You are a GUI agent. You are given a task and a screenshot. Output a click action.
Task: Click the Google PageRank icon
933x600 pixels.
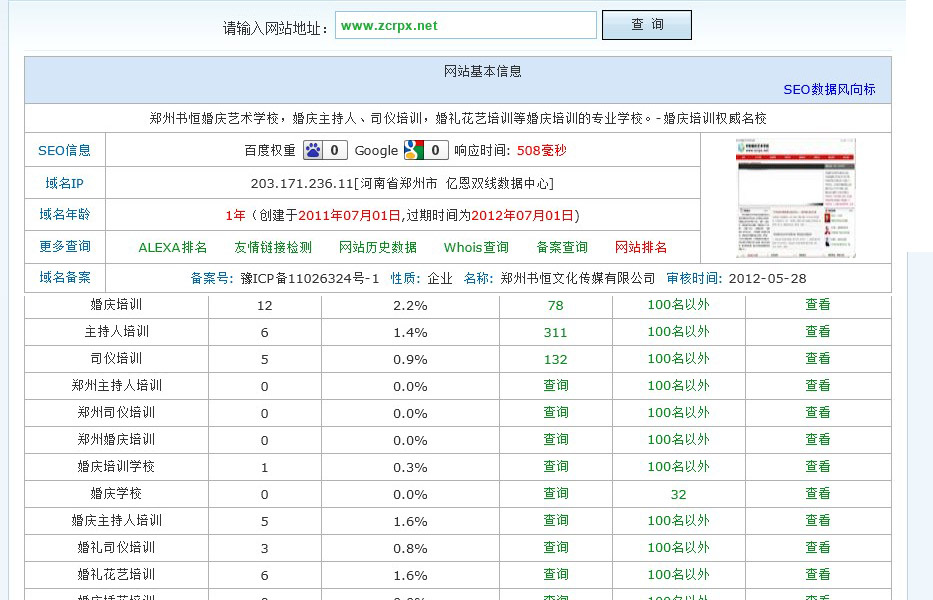pyautogui.click(x=413, y=150)
